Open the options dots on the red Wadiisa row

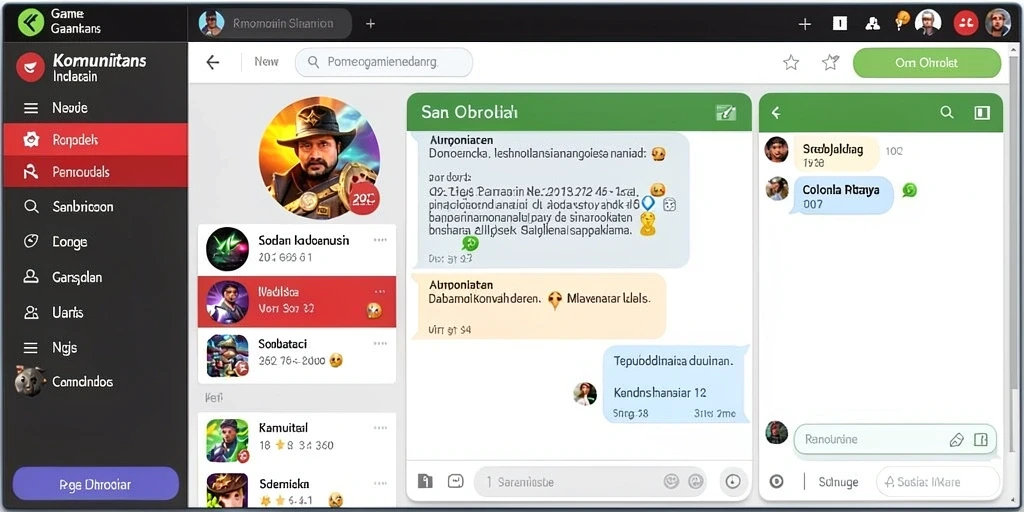pos(380,291)
